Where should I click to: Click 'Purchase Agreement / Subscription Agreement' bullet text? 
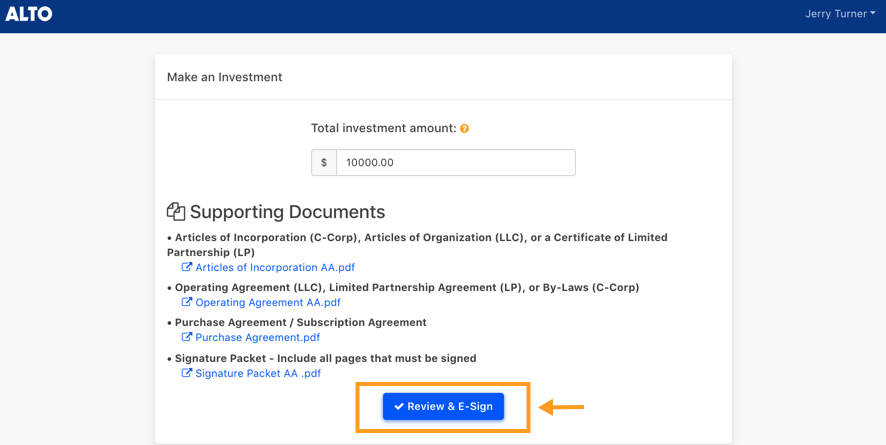tap(301, 322)
